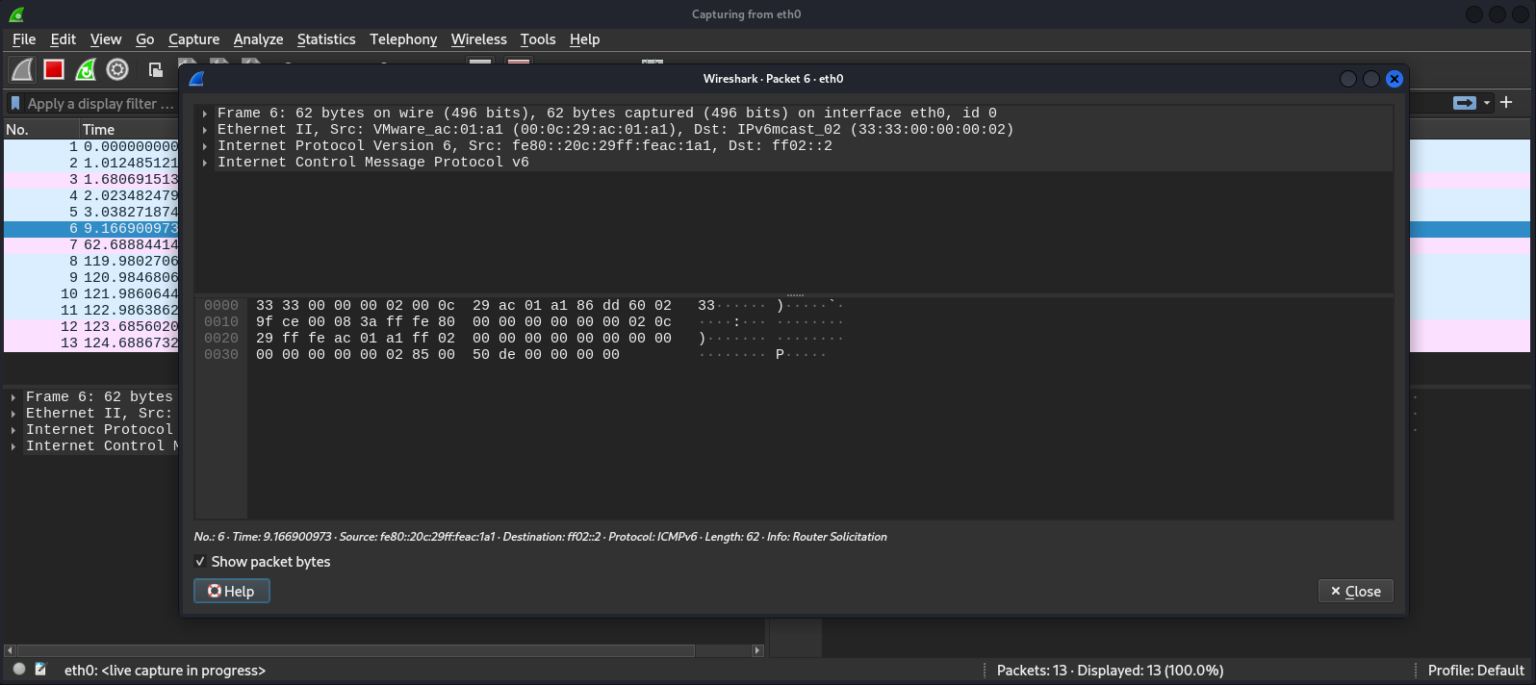
Task: Open the filter bookmark dropdown arrow
Action: [13, 102]
